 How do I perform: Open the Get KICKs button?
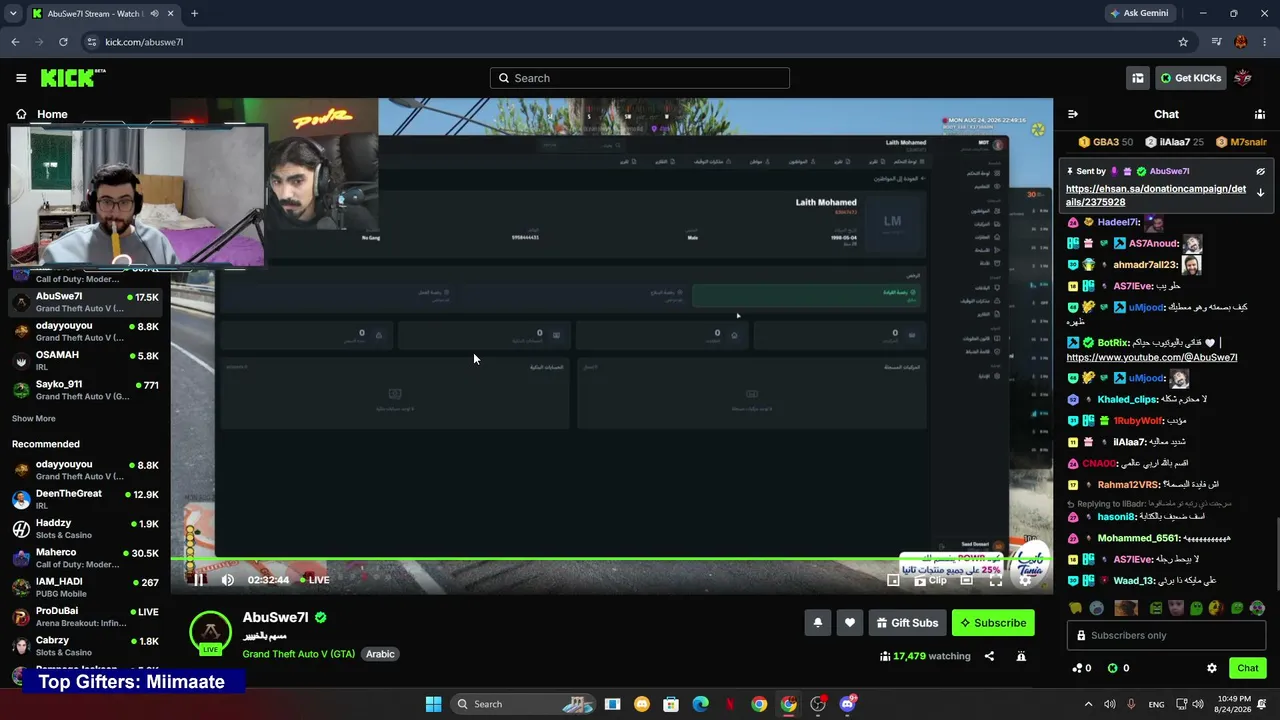[1190, 78]
